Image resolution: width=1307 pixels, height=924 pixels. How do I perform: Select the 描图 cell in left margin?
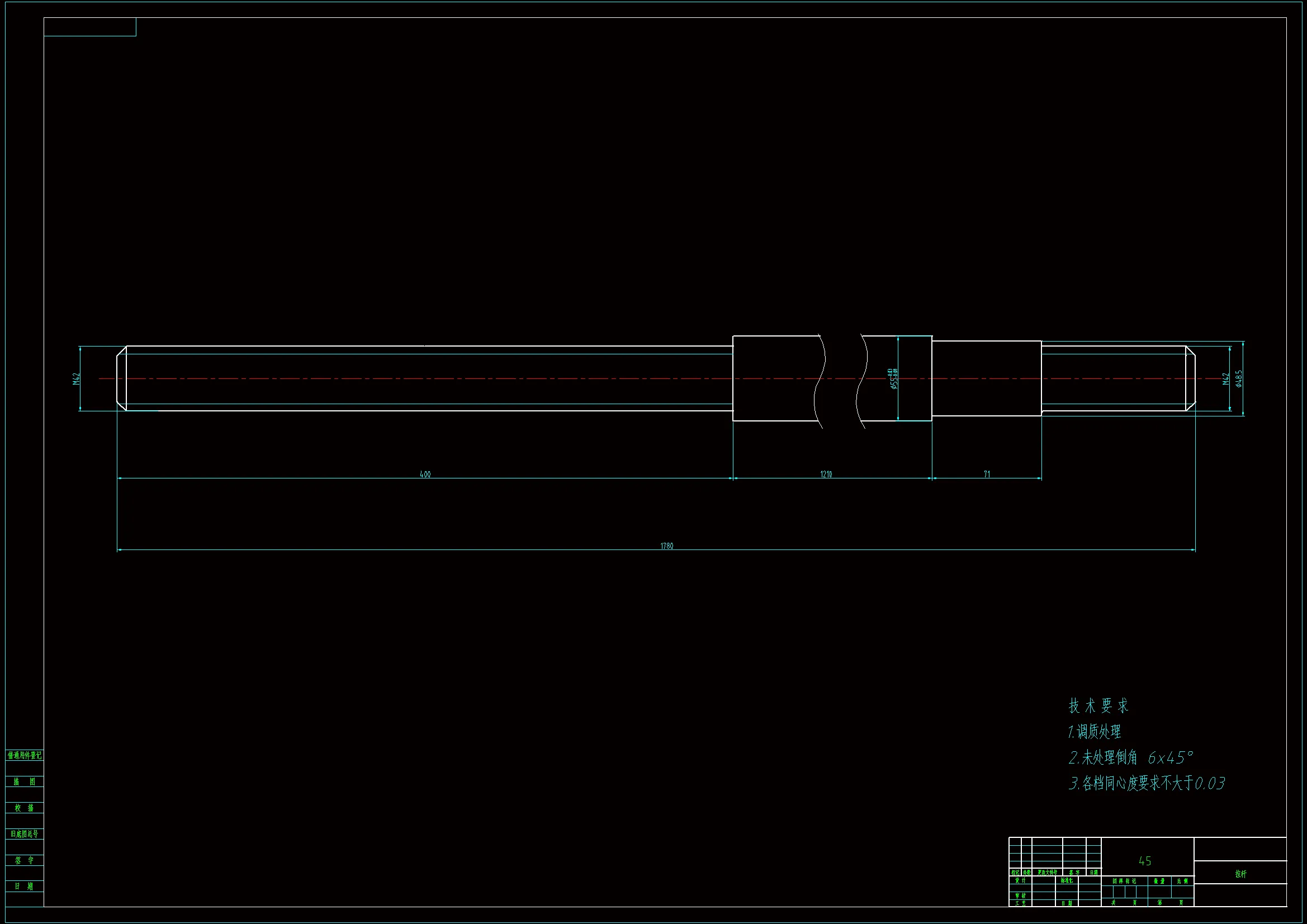click(x=25, y=781)
